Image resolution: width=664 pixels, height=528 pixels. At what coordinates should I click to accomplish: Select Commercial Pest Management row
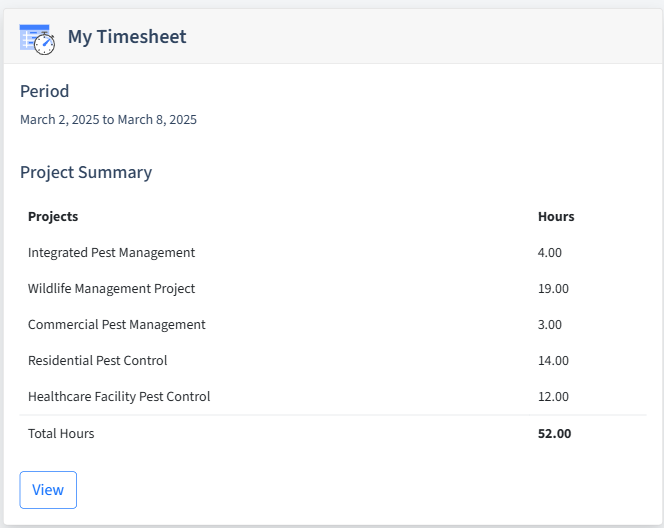coord(333,325)
